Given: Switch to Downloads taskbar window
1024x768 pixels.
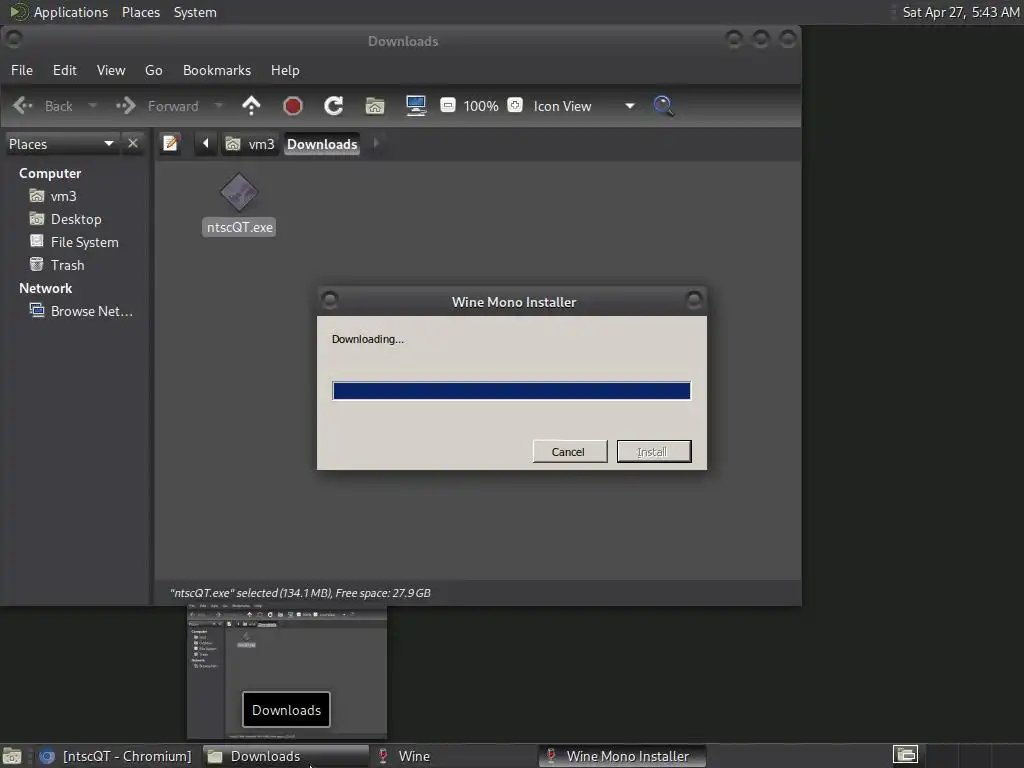Looking at the screenshot, I should coord(285,756).
